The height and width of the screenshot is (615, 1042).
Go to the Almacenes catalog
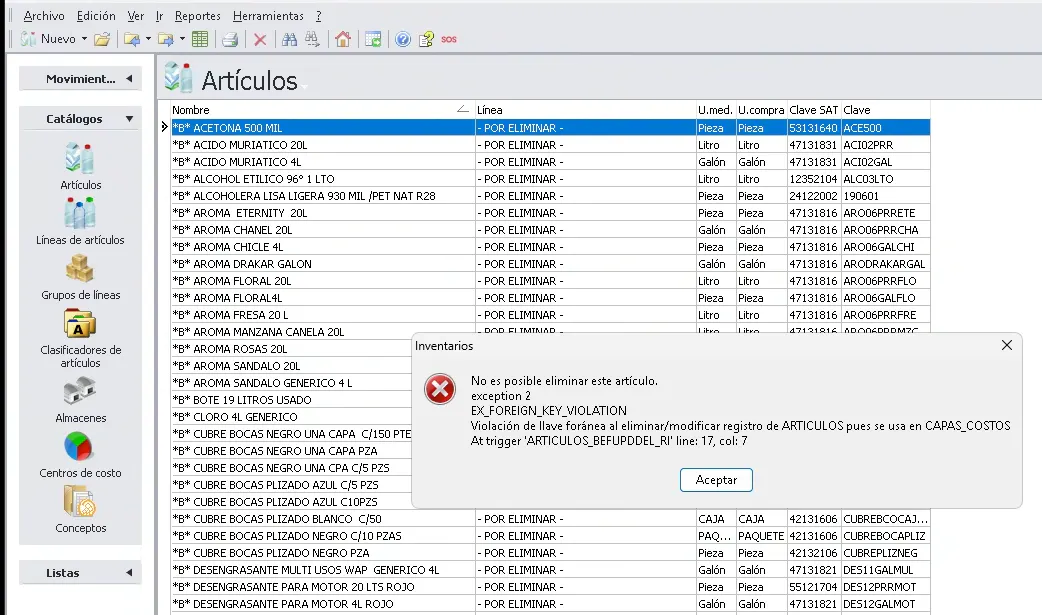click(x=80, y=392)
